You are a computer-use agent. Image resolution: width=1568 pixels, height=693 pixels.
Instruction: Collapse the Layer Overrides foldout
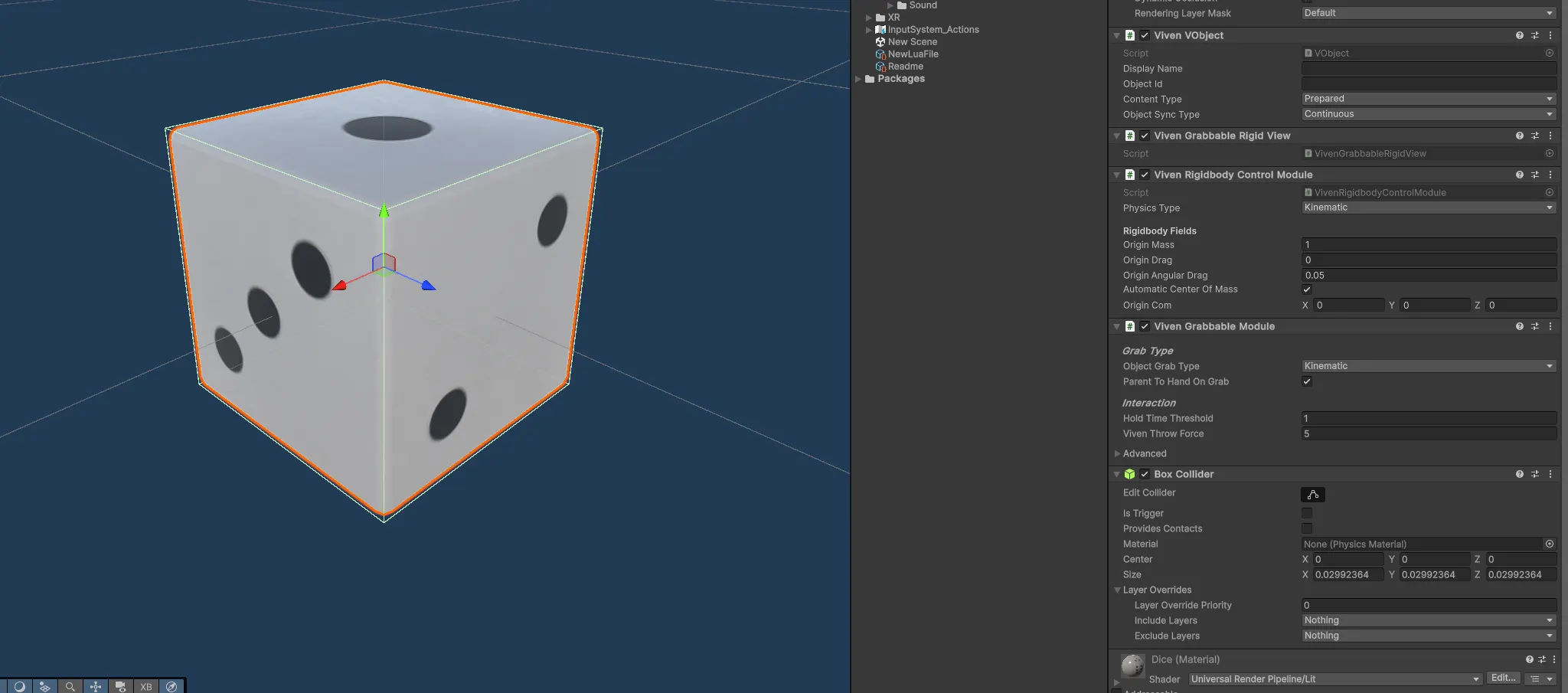tap(1117, 590)
